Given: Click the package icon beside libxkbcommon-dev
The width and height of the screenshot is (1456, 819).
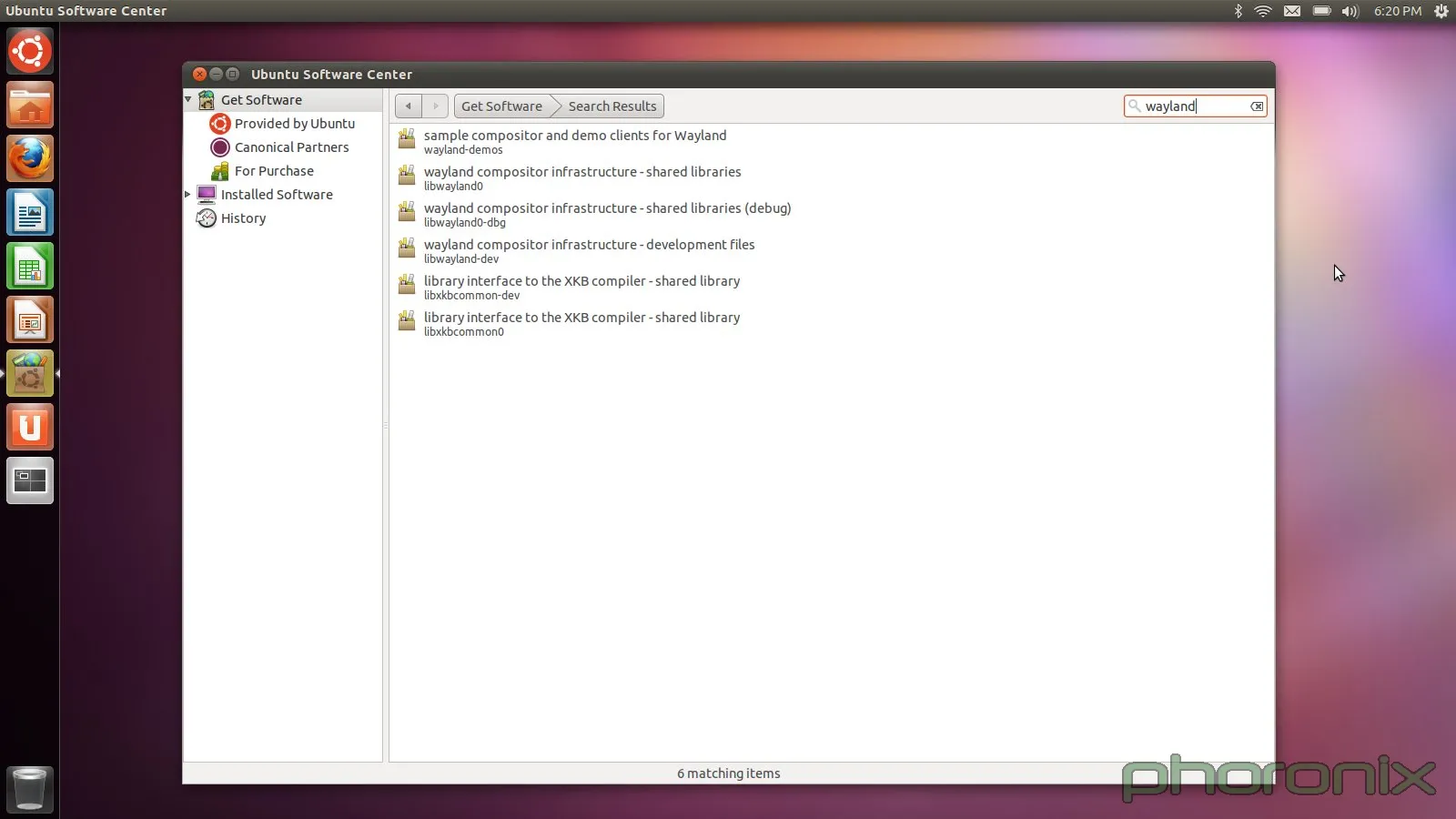Looking at the screenshot, I should [407, 284].
